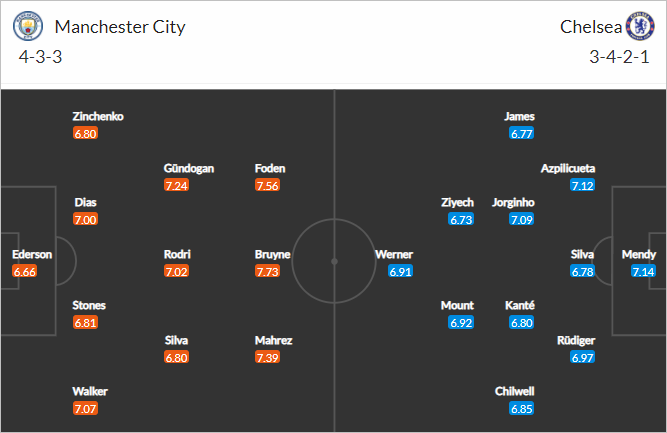Click on player Werner's name

pos(394,254)
